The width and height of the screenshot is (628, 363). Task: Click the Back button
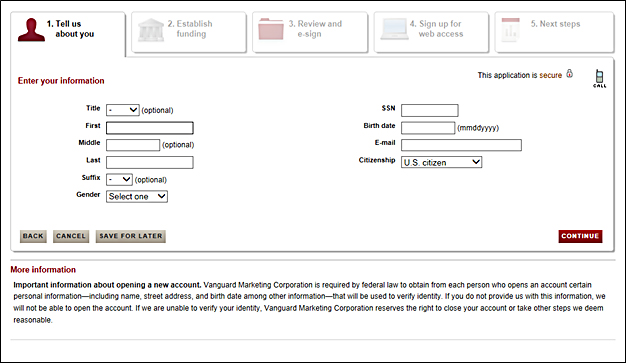[x=33, y=236]
